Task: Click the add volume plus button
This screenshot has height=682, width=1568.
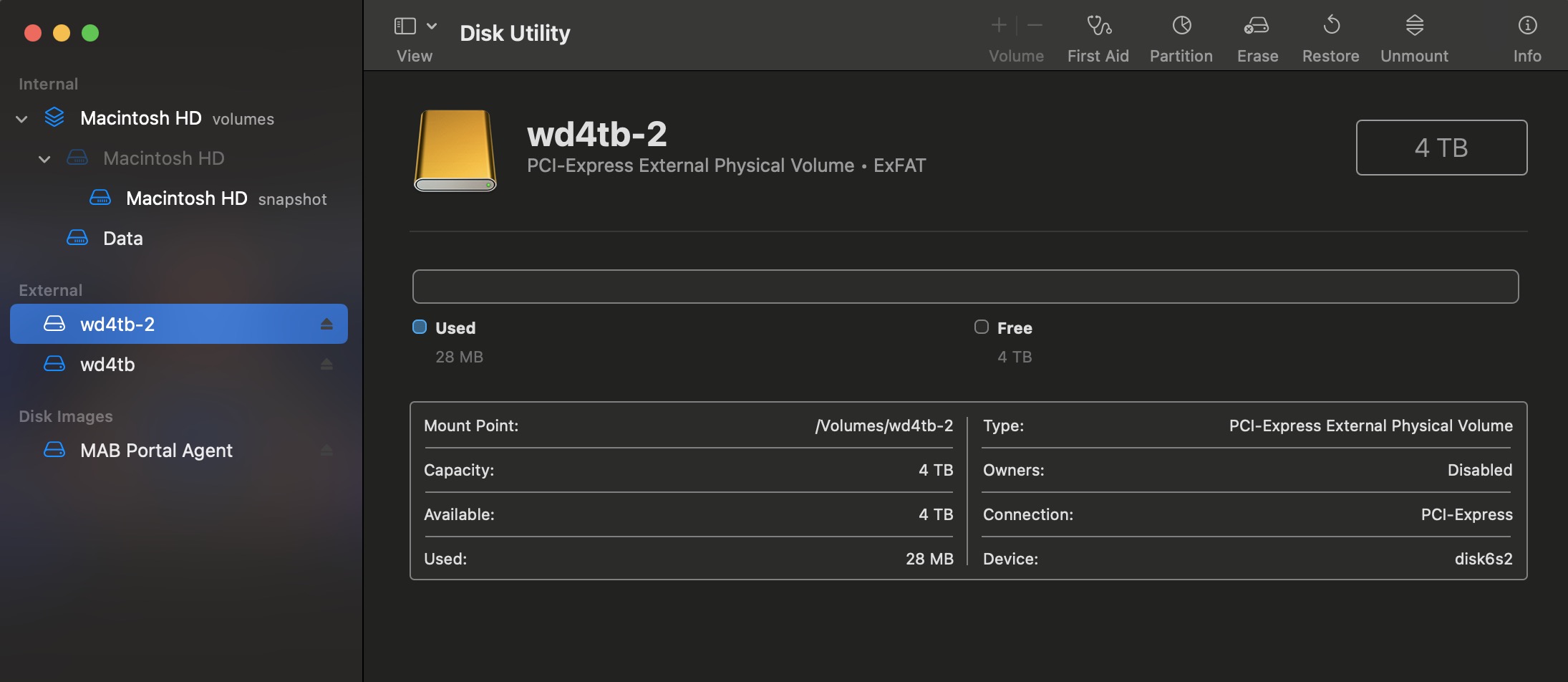Action: (998, 26)
